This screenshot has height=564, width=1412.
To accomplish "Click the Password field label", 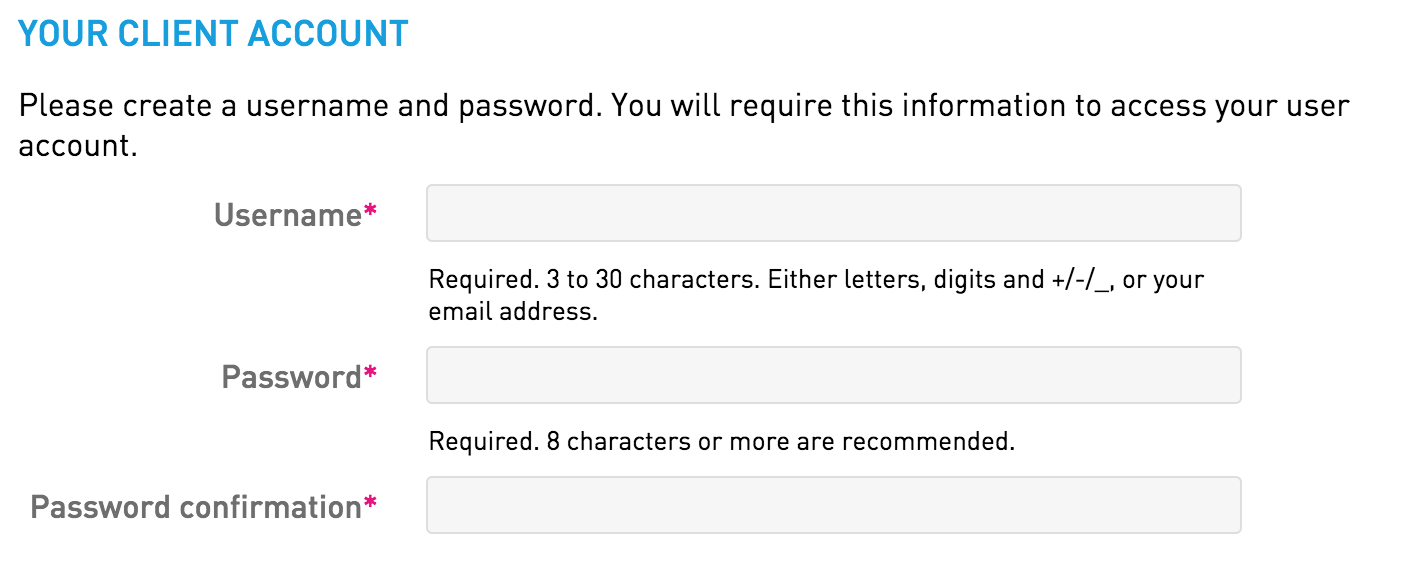I will pyautogui.click(x=291, y=377).
